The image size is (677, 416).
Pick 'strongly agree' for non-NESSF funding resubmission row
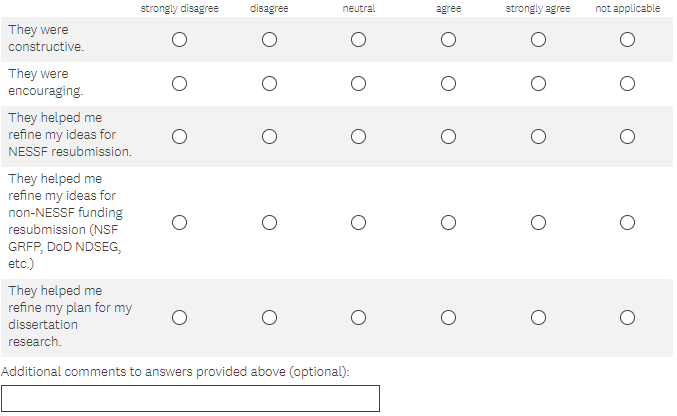click(538, 223)
